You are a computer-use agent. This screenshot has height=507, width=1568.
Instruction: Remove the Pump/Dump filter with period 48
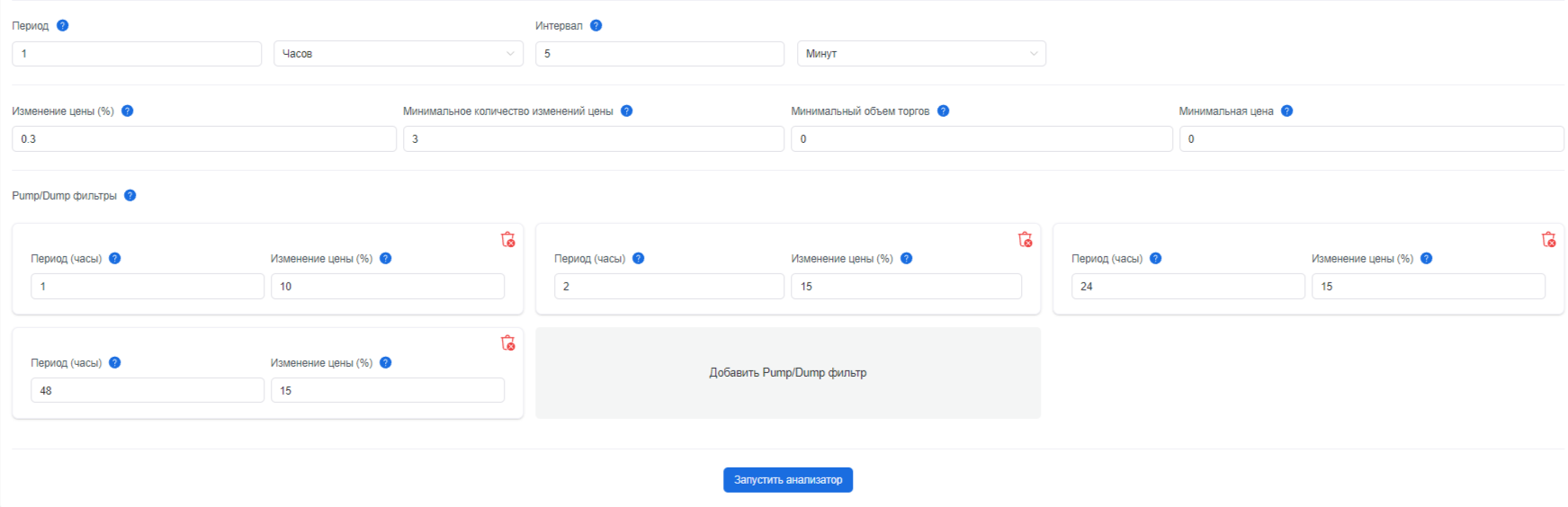click(507, 342)
